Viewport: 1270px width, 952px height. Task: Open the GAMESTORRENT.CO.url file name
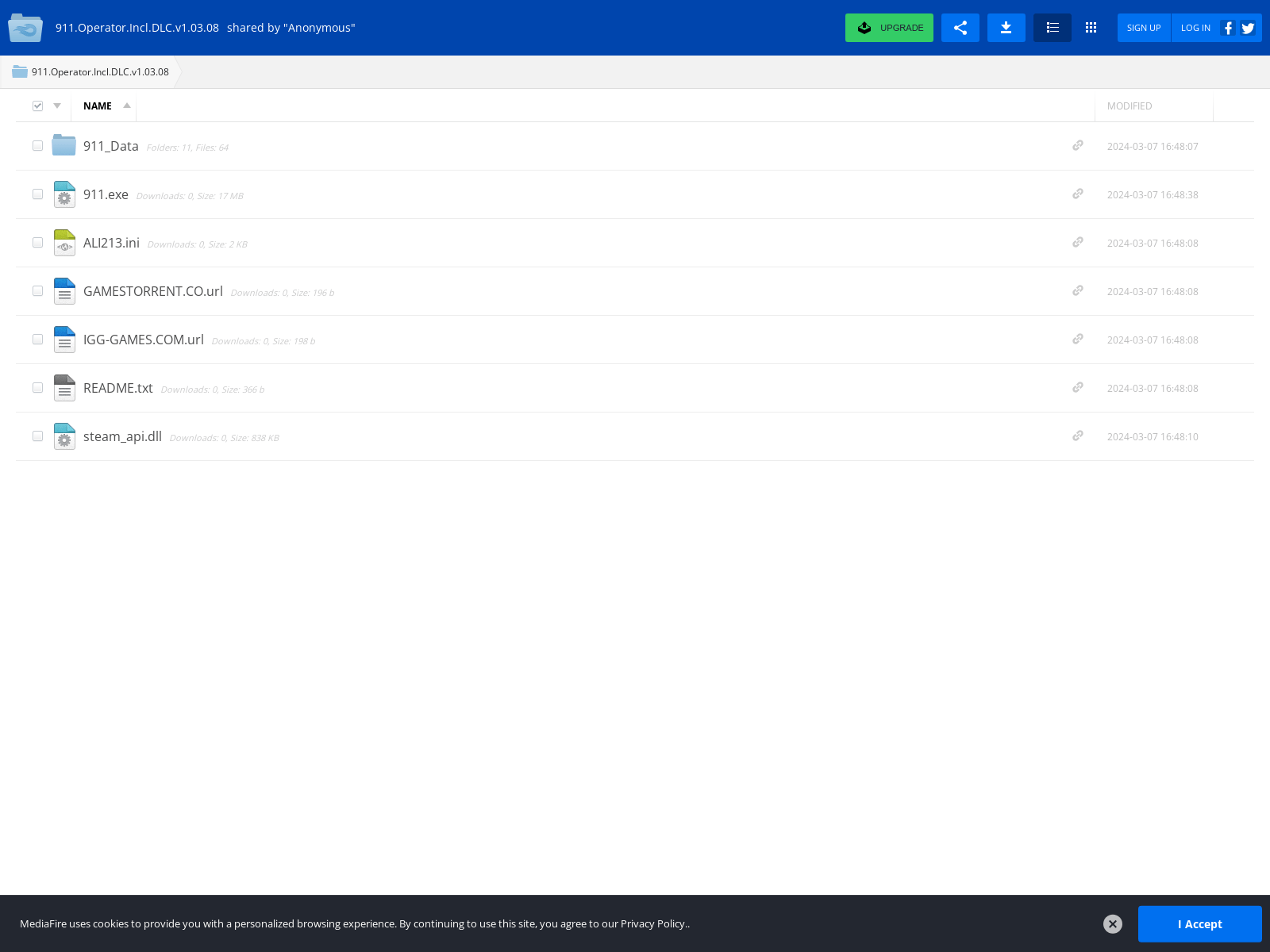(x=153, y=291)
